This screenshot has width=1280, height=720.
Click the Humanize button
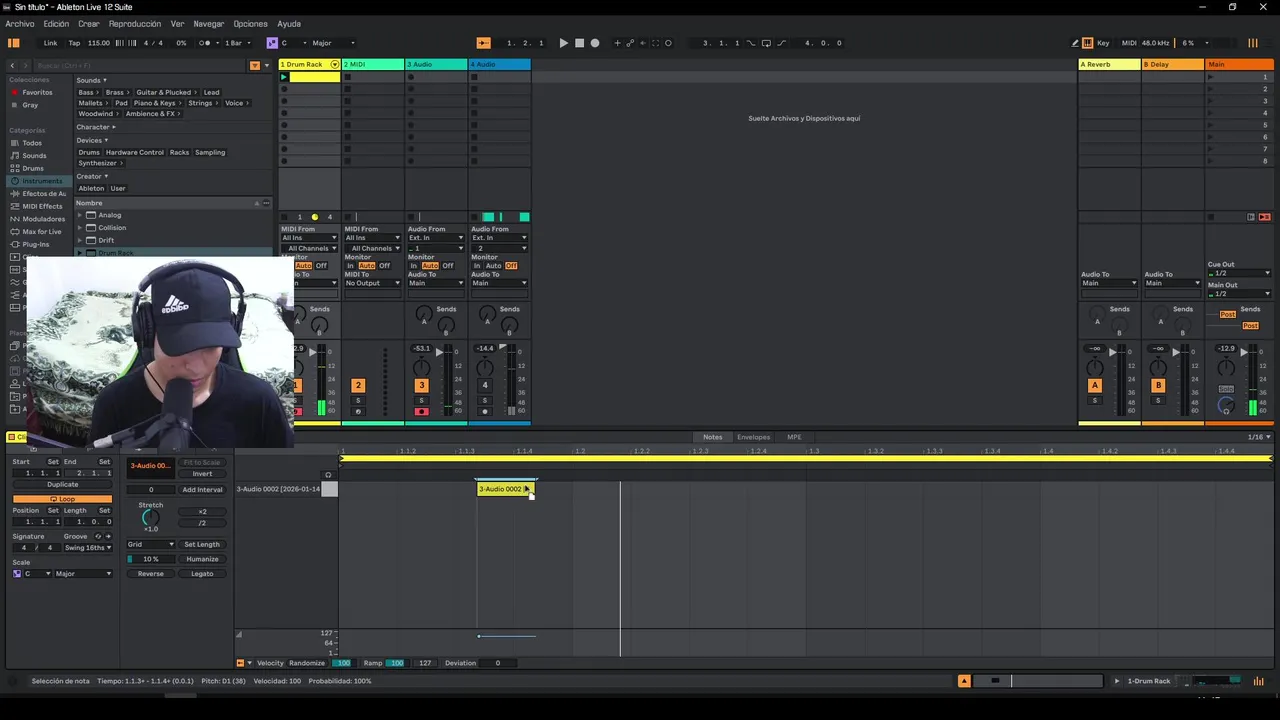(x=202, y=559)
